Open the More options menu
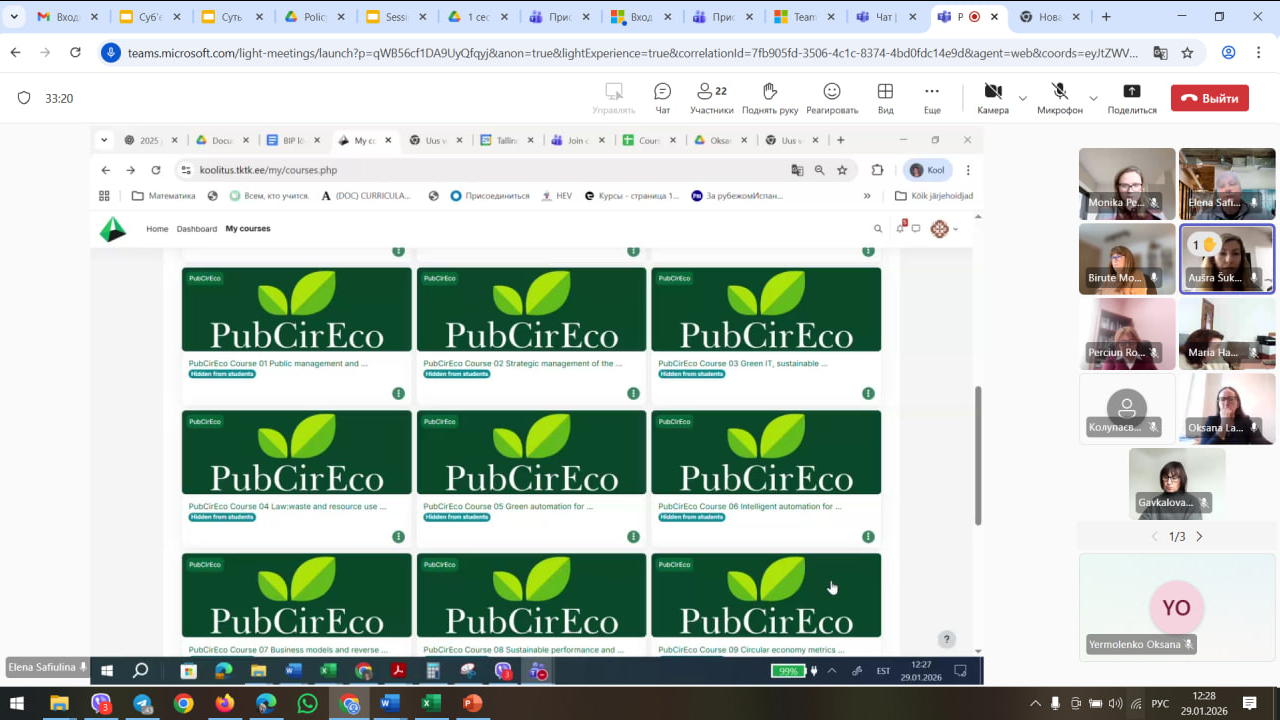Screen dimensions: 1280x720 932,97
